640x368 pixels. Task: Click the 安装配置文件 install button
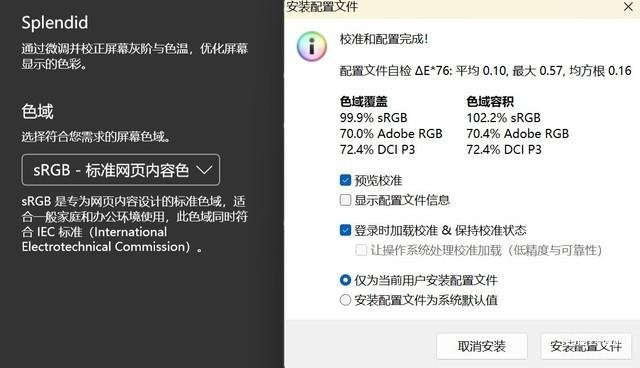(x=586, y=346)
